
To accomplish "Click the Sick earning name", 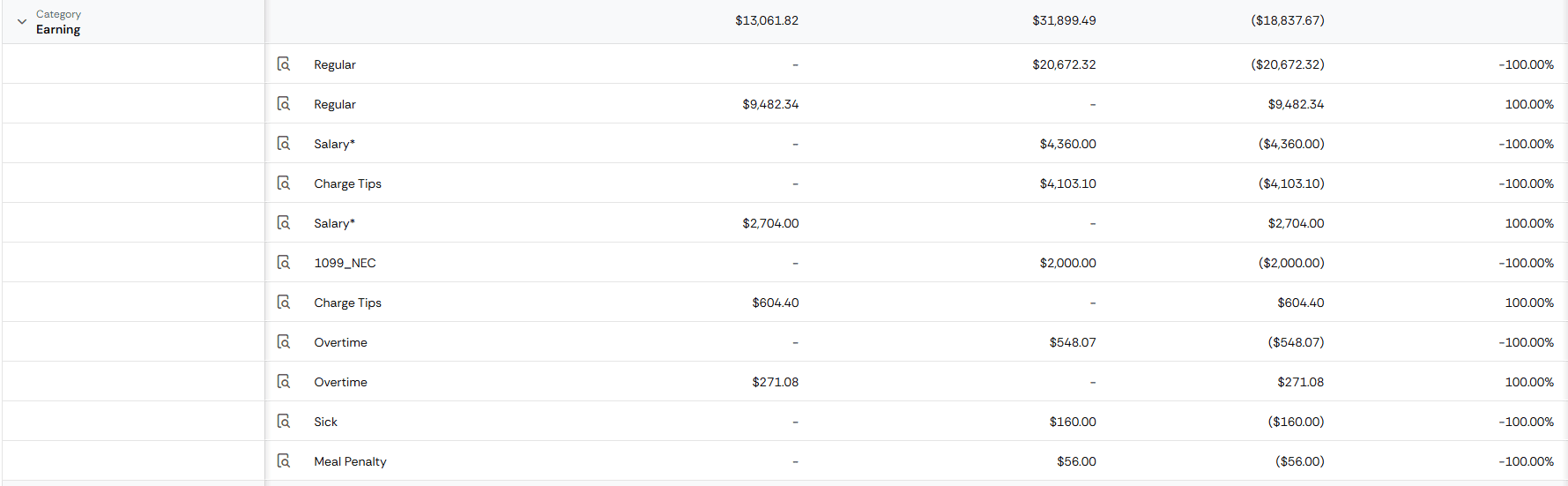I will click(325, 422).
